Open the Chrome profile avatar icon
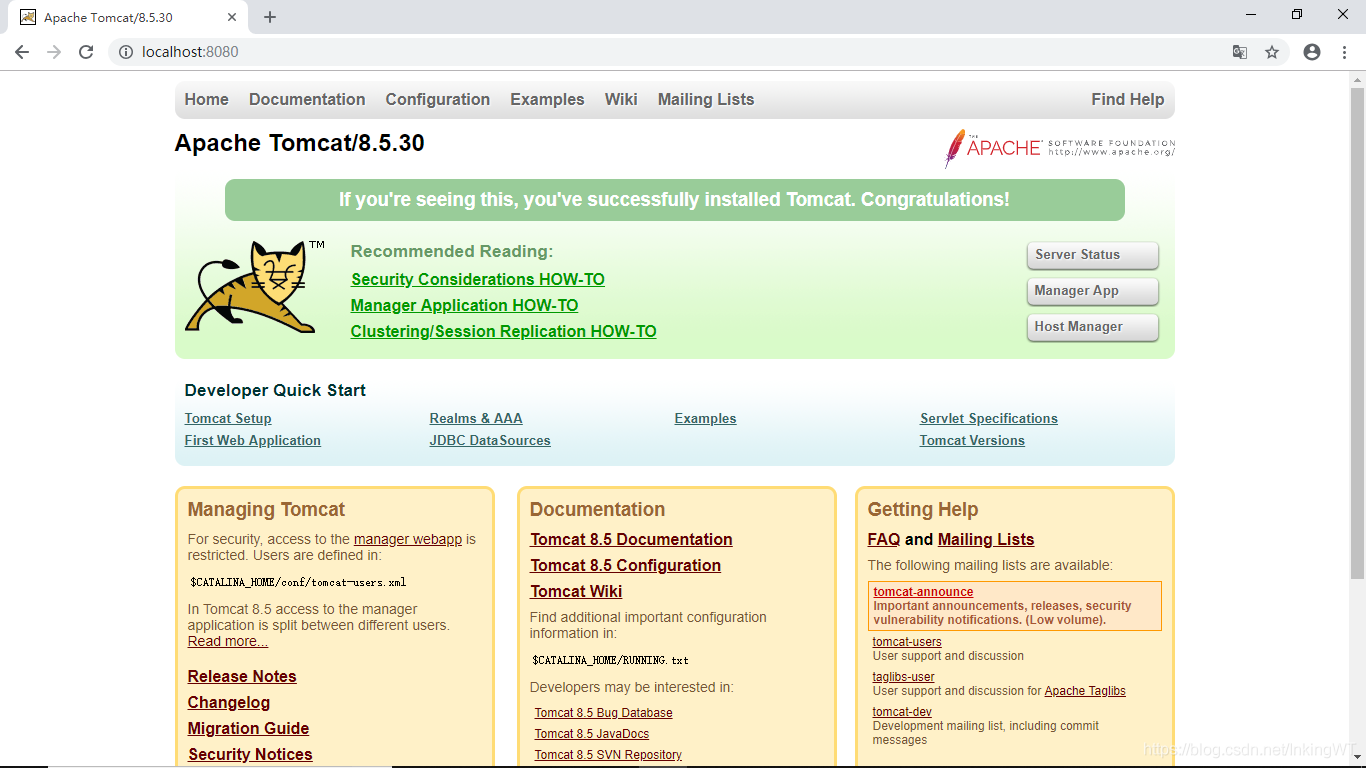The width and height of the screenshot is (1366, 768). [1312, 52]
